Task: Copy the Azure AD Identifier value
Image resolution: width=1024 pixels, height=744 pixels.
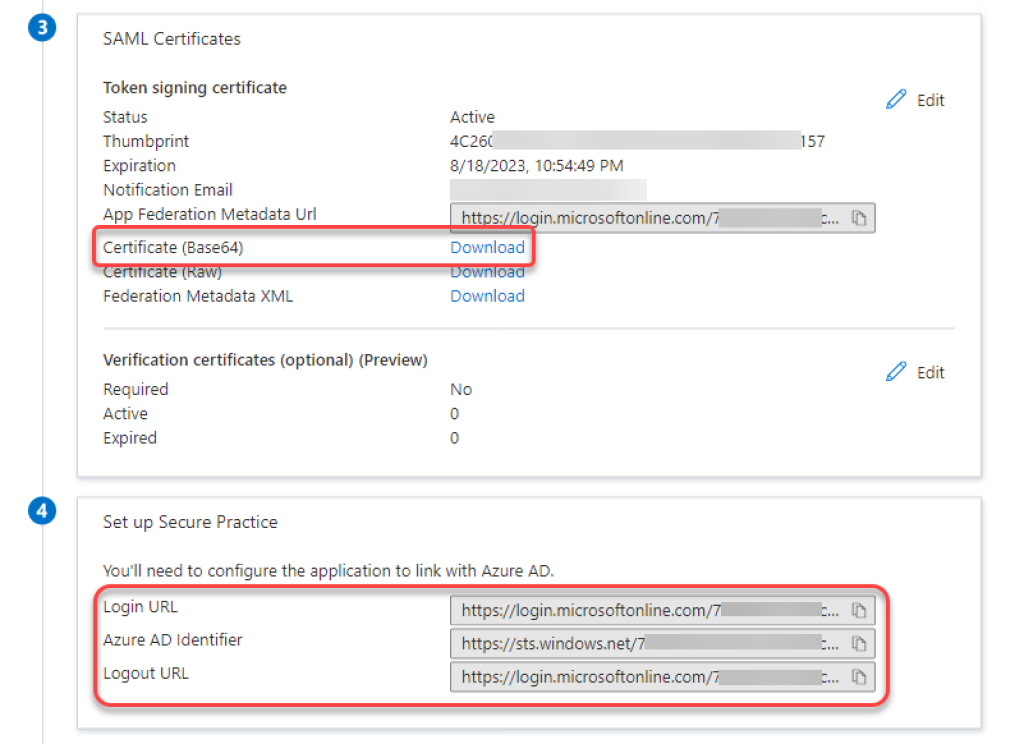Action: click(858, 643)
